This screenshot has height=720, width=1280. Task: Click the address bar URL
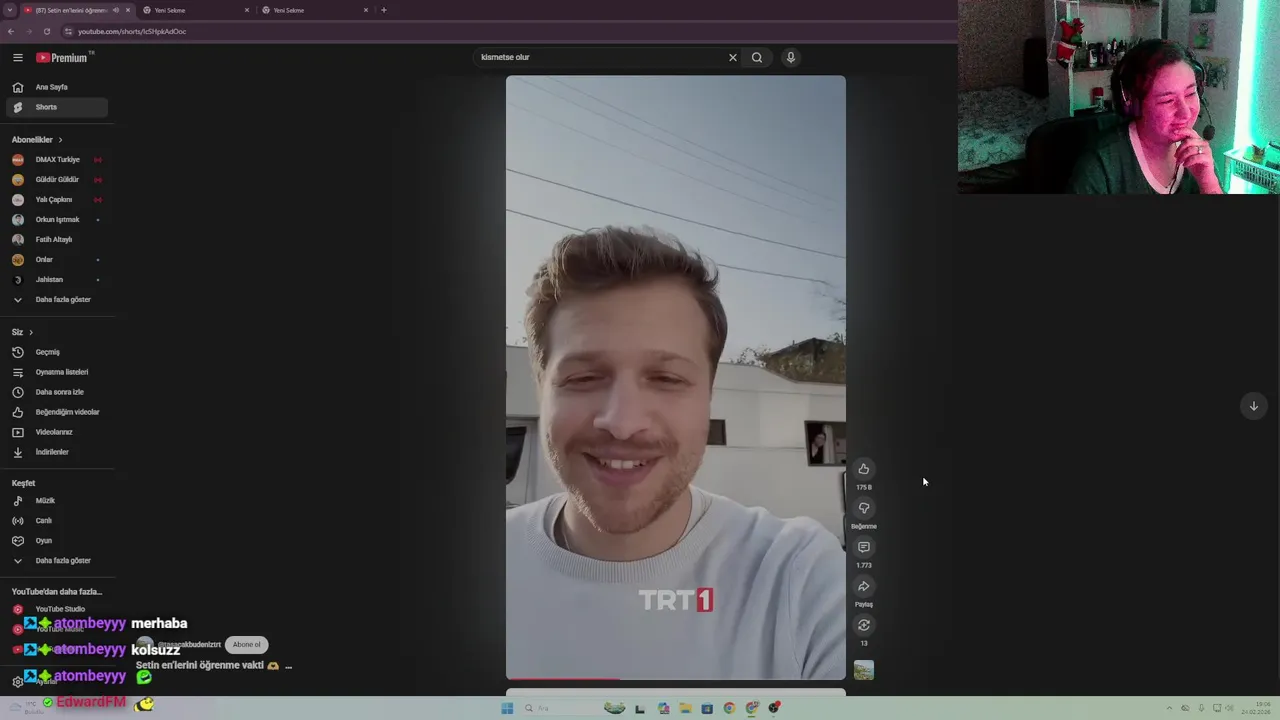[132, 31]
